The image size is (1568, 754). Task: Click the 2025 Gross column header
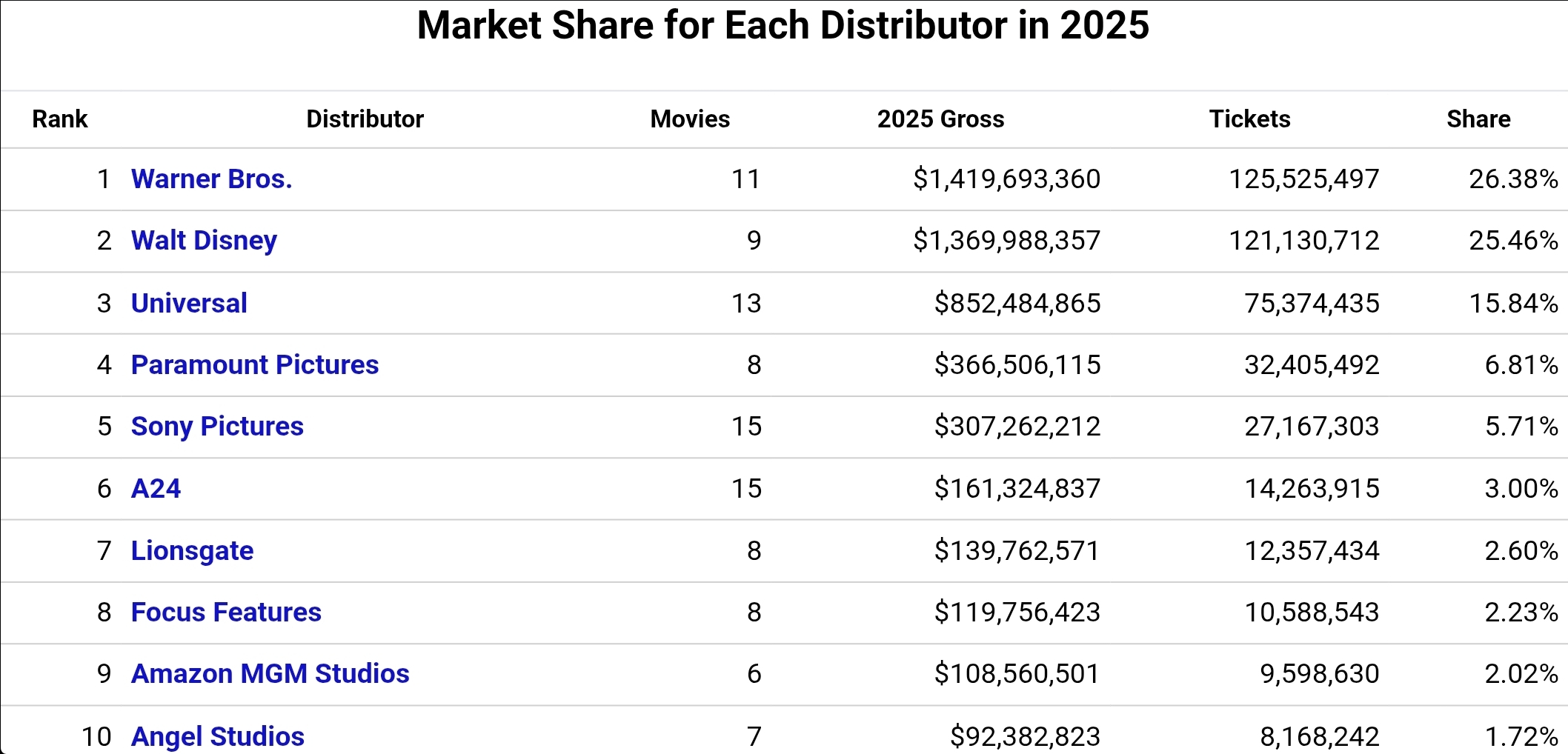[x=940, y=119]
